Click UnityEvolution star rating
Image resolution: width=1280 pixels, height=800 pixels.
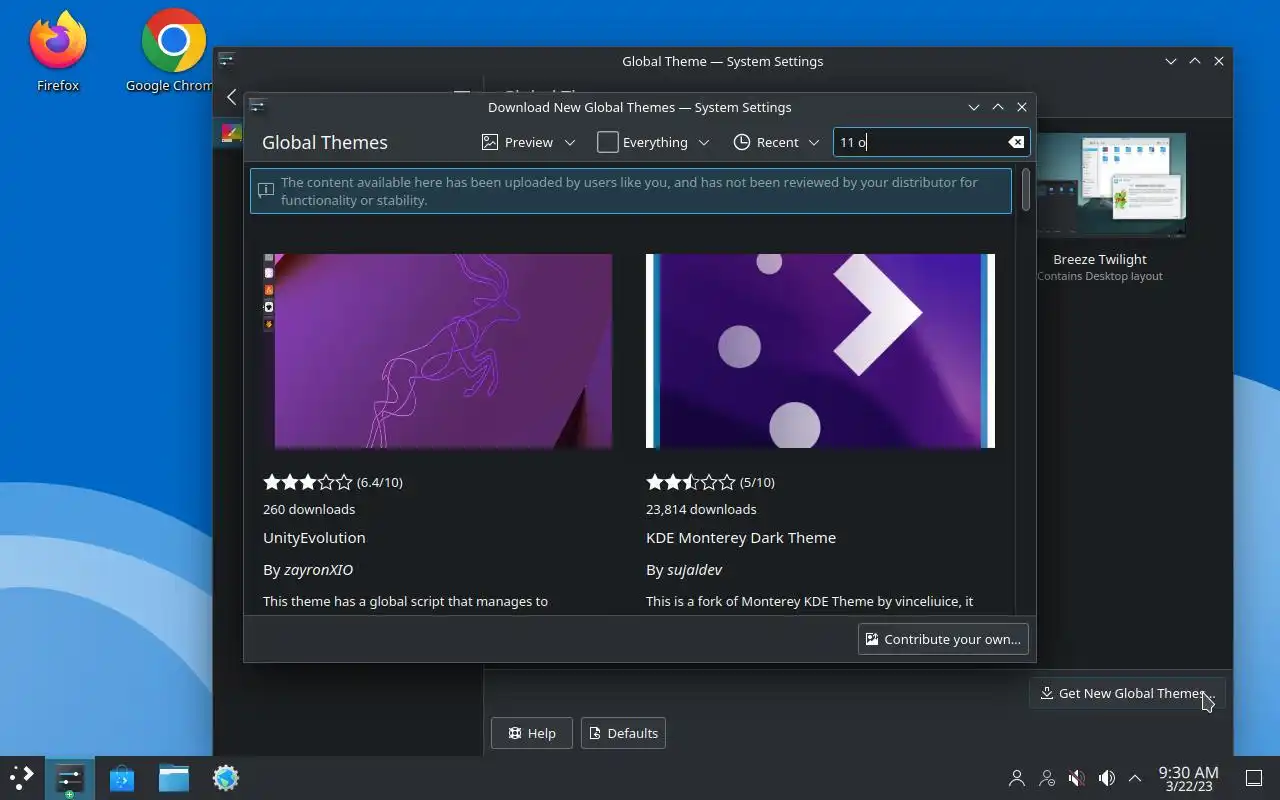(308, 482)
